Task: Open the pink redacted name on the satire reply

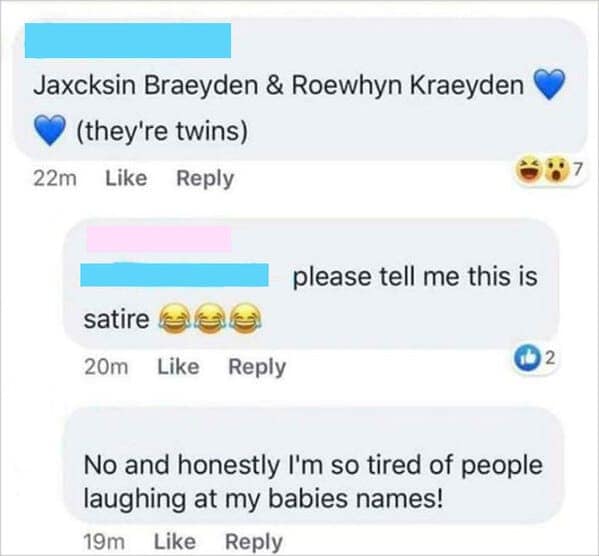Action: (159, 238)
